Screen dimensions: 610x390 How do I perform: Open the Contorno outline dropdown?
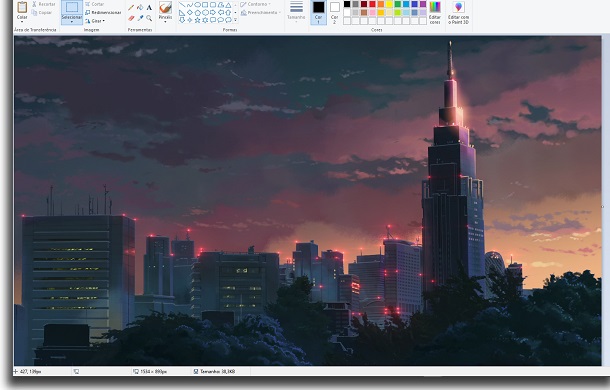pos(255,4)
